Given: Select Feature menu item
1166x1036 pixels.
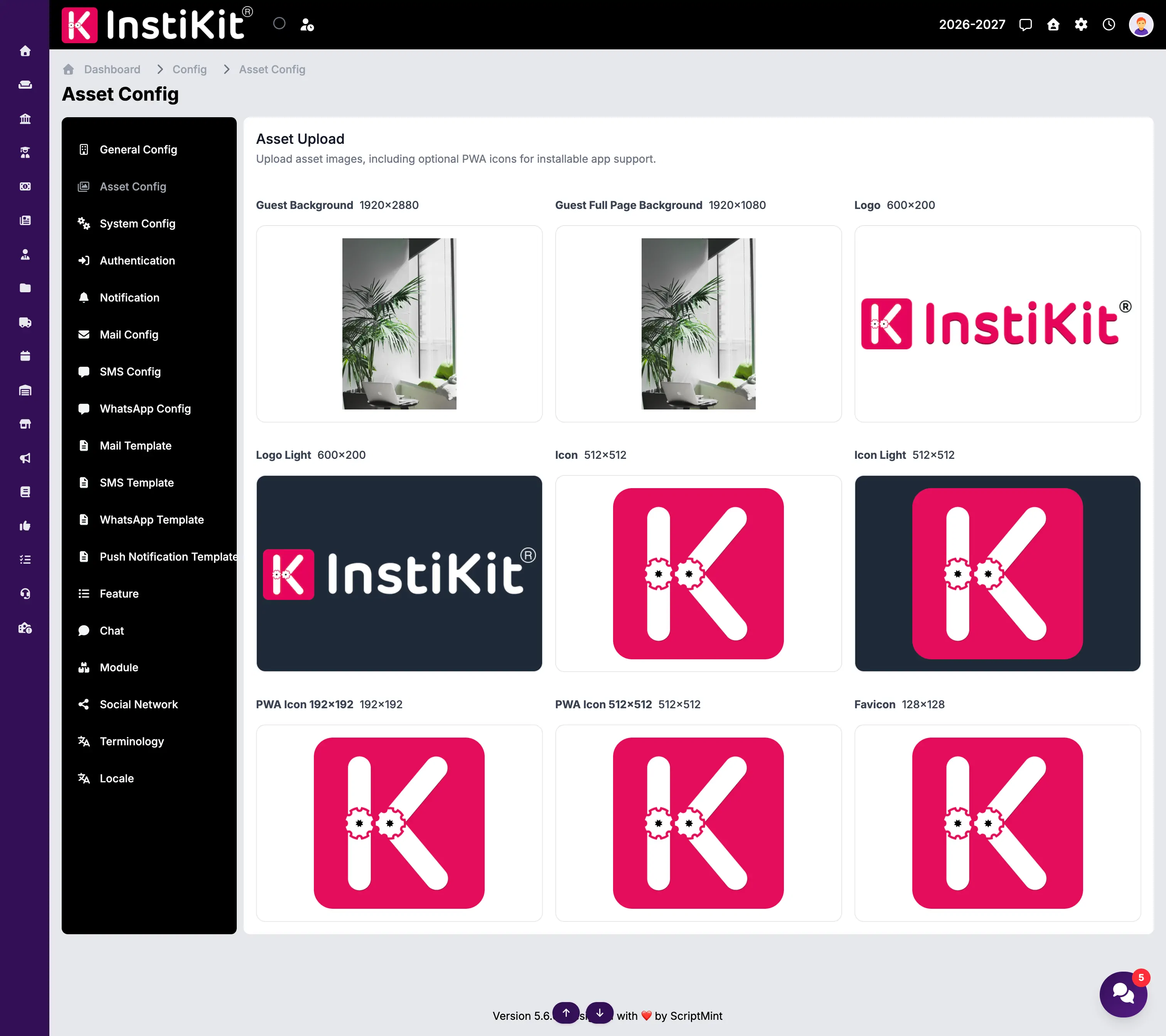Looking at the screenshot, I should pos(149,594).
